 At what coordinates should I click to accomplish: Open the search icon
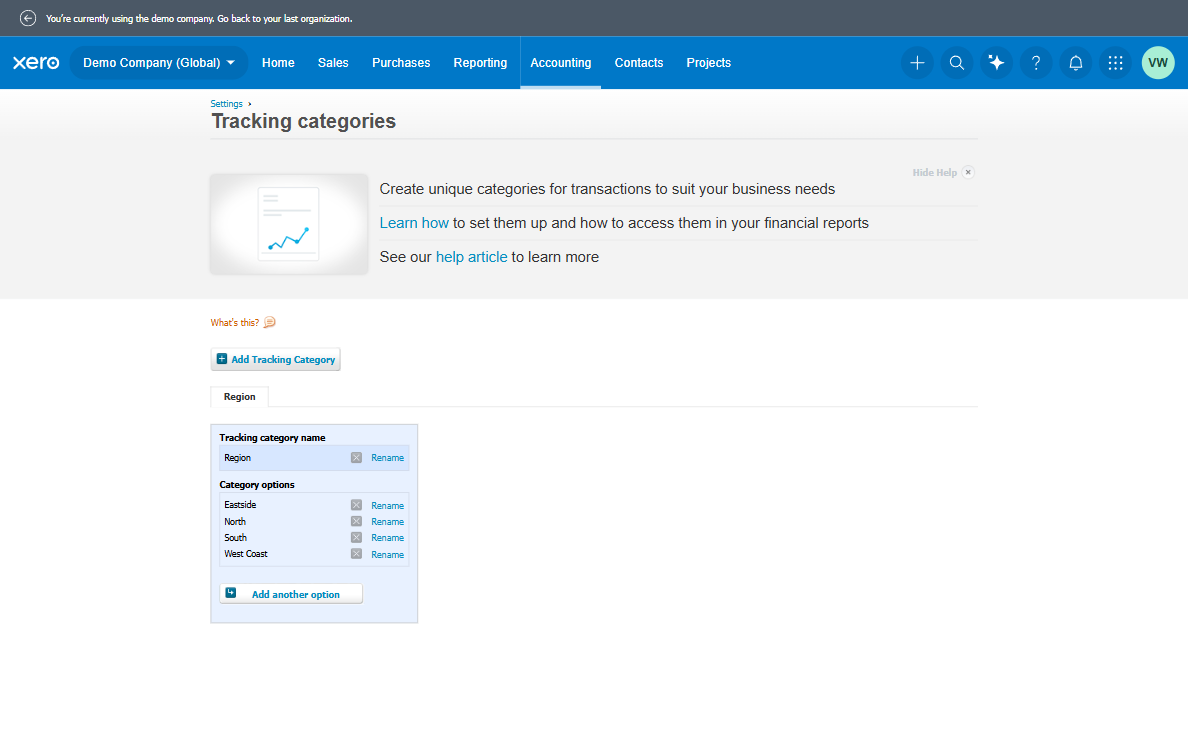coord(957,63)
